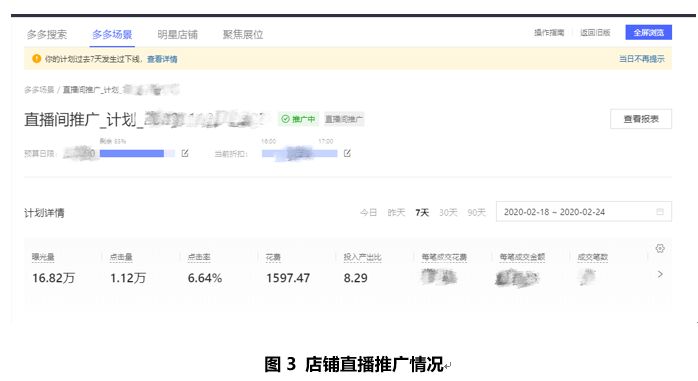Screen dimensions: 698x381
Task: Click the 1597.47 spend value
Action: click(x=288, y=278)
